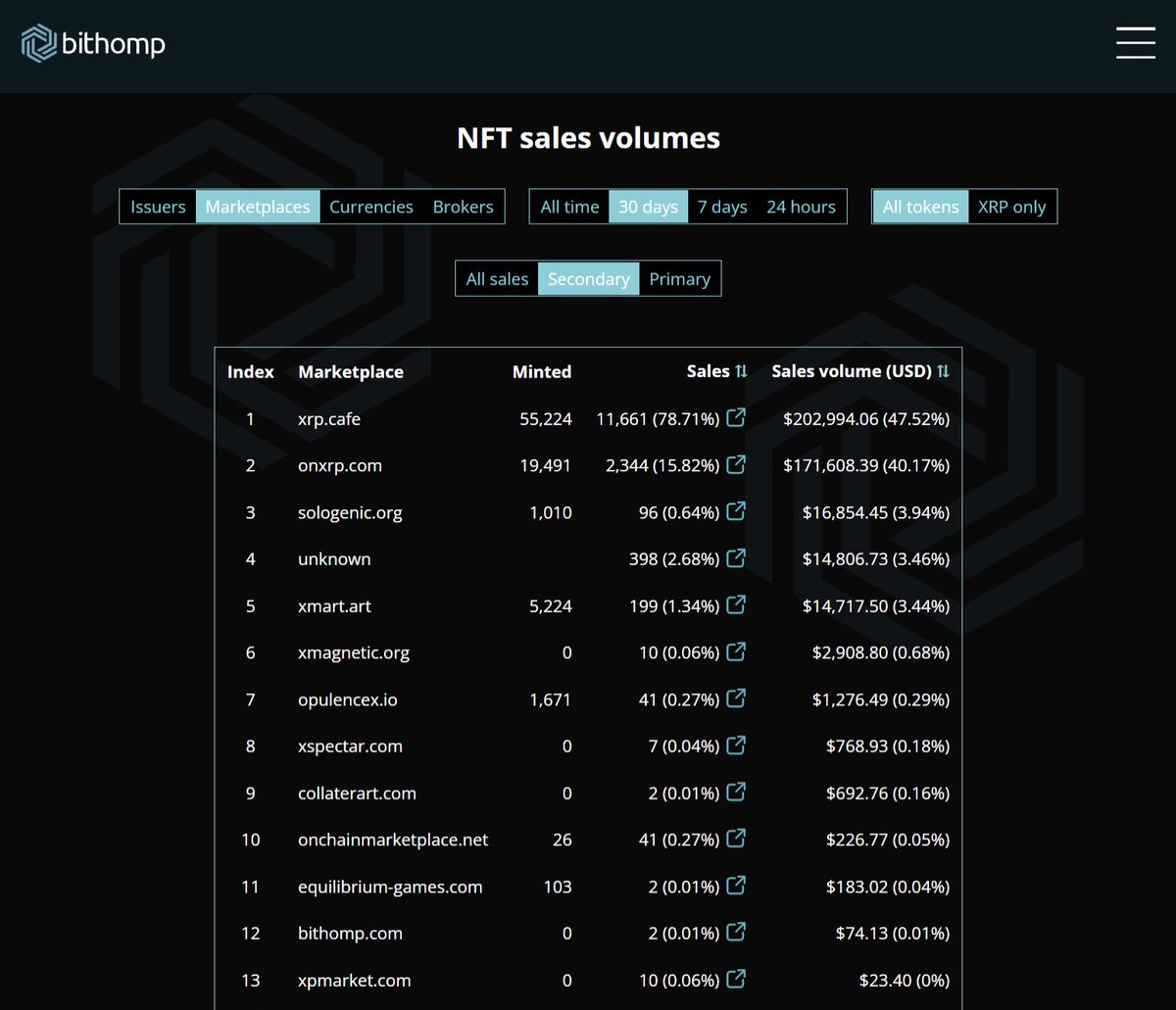Image resolution: width=1176 pixels, height=1010 pixels.
Task: Open external link icon for unknown marketplace
Action: (736, 558)
